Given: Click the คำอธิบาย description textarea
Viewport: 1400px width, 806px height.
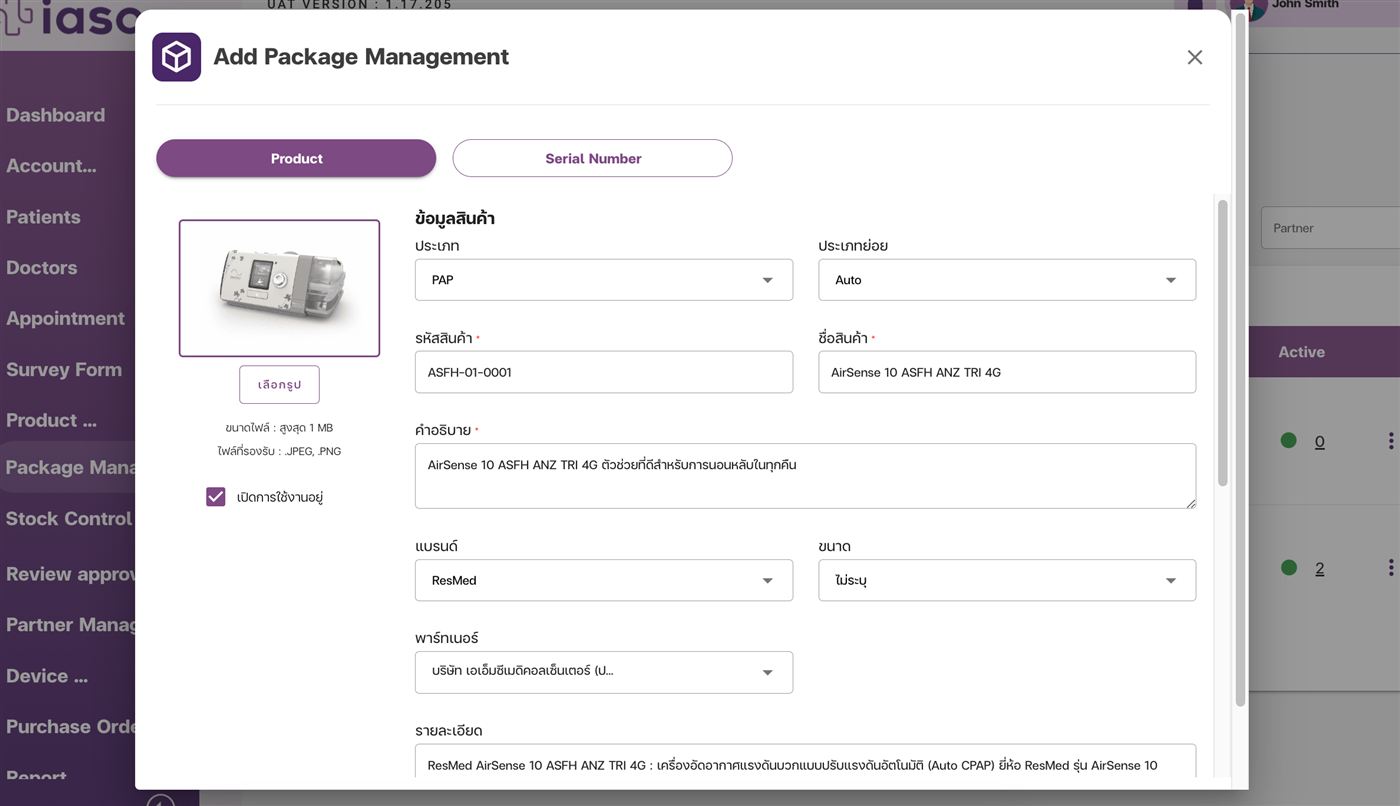Looking at the screenshot, I should pos(805,476).
